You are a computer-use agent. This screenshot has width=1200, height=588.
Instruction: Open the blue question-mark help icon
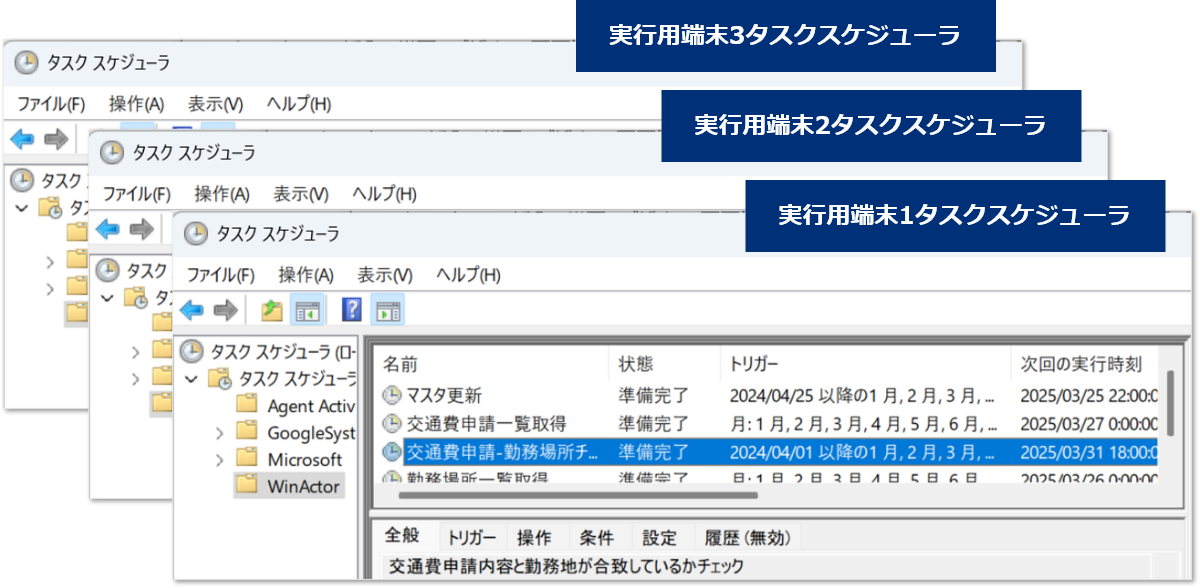351,311
